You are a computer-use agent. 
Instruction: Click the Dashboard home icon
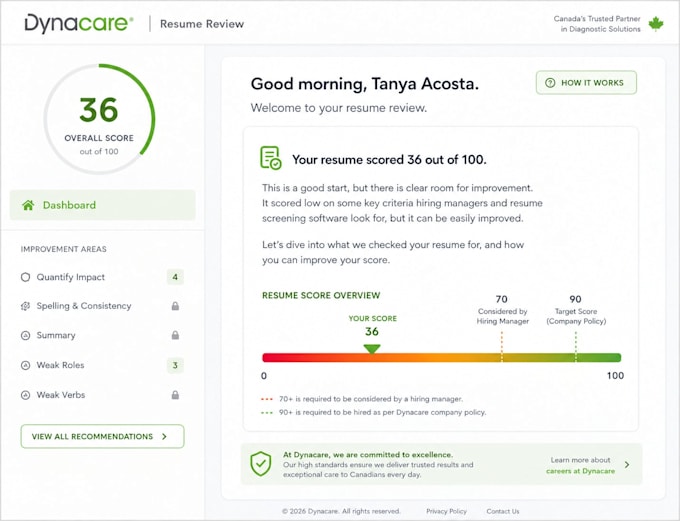(x=28, y=205)
